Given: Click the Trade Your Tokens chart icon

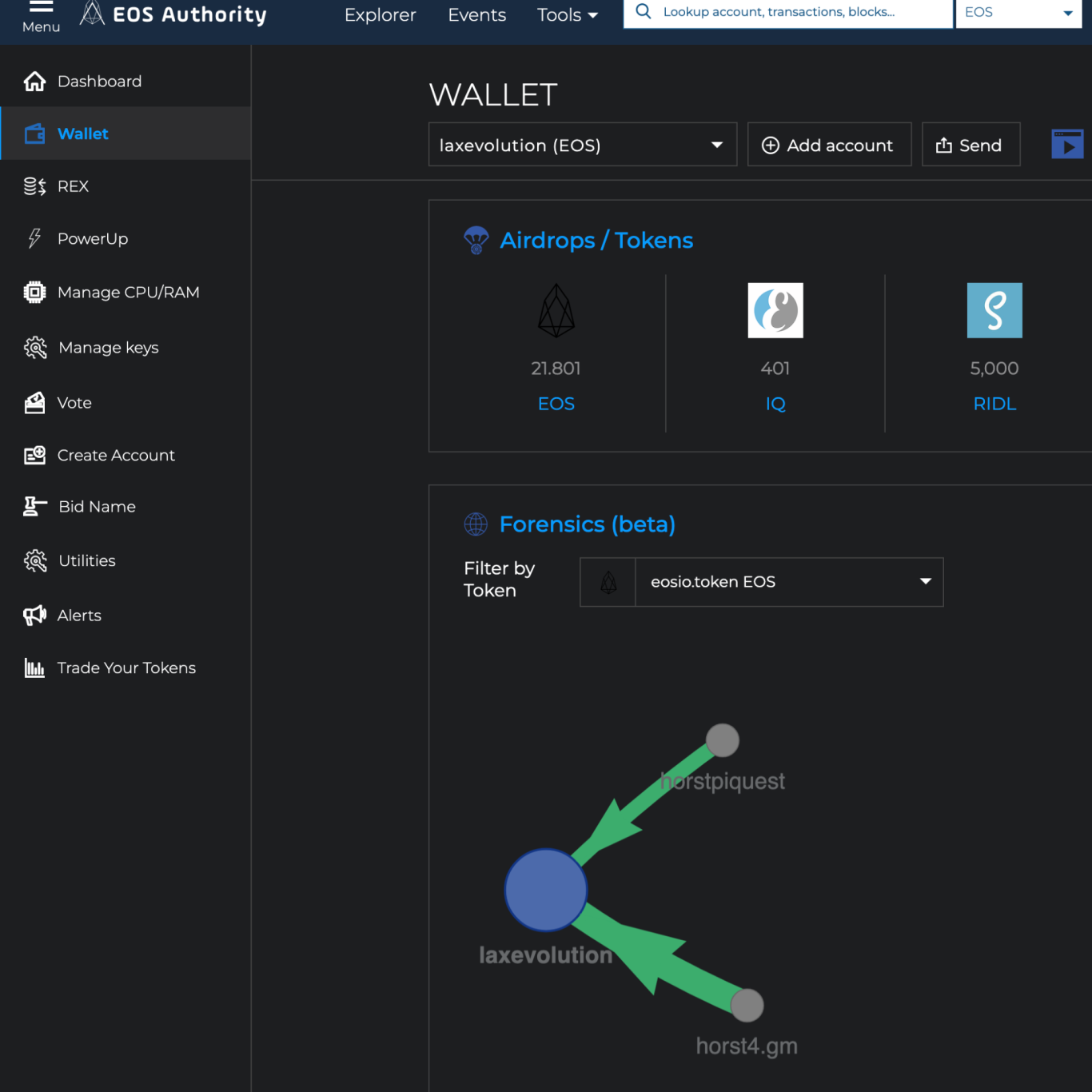Looking at the screenshot, I should [34, 668].
